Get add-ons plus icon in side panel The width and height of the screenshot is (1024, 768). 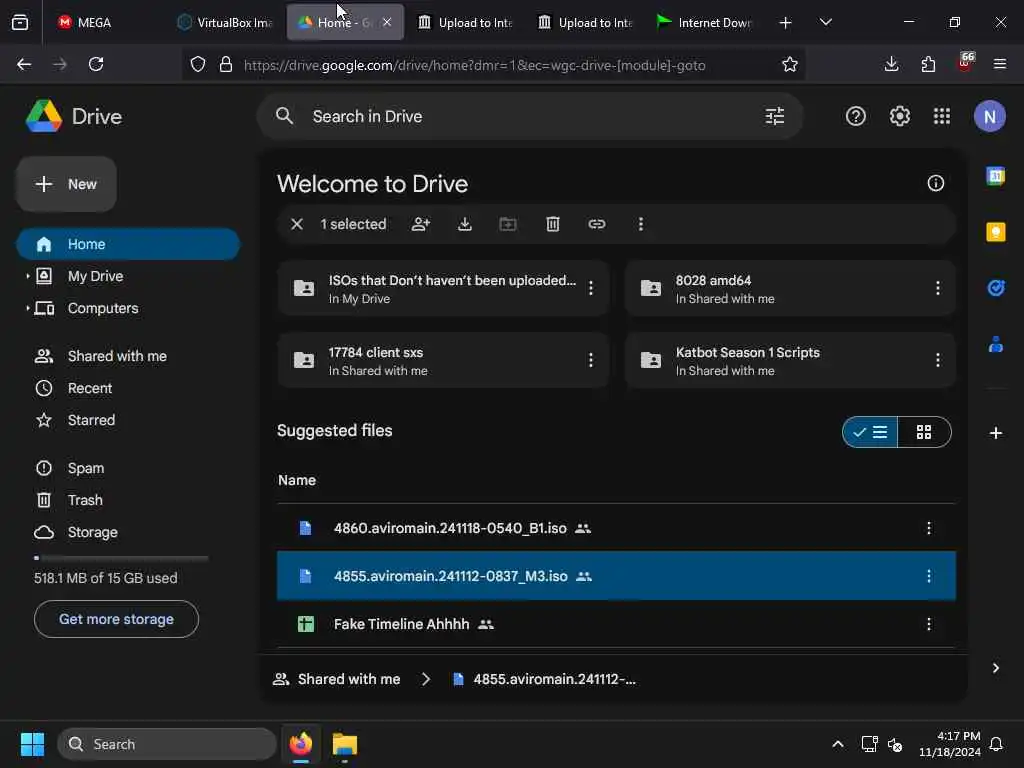[x=995, y=433]
